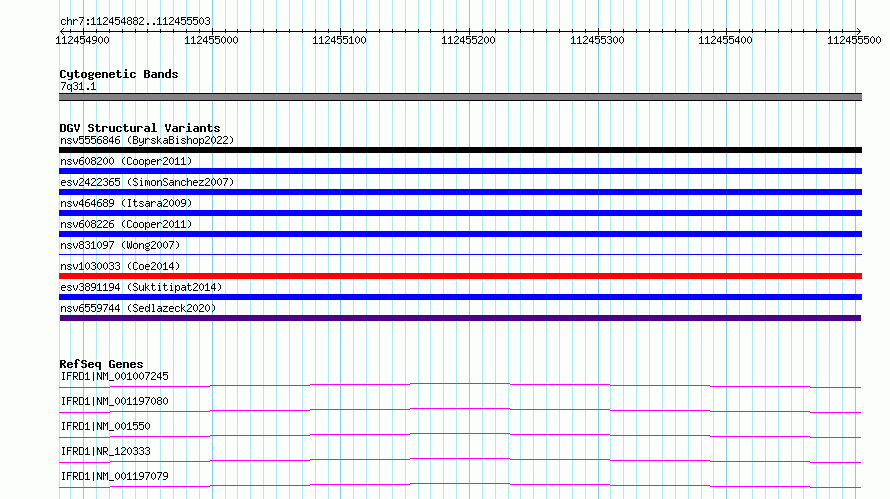This screenshot has height=499, width=890.
Task: Click ruler tick label 112455000
Action: click(211, 40)
